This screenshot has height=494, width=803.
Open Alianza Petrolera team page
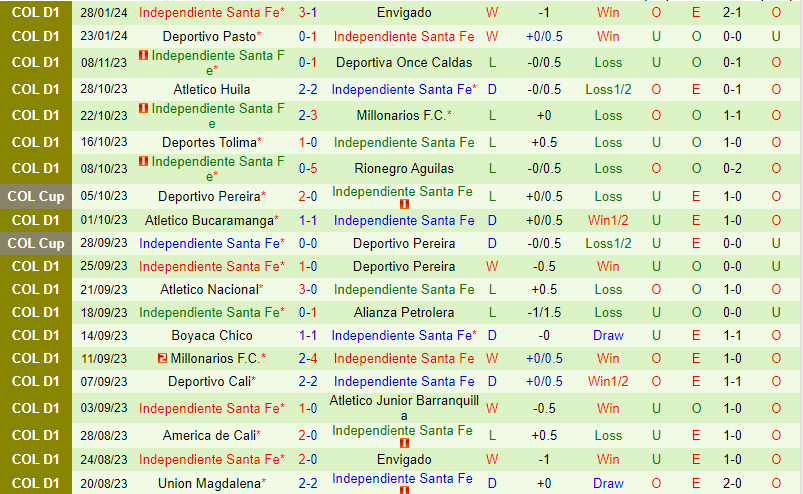click(404, 312)
